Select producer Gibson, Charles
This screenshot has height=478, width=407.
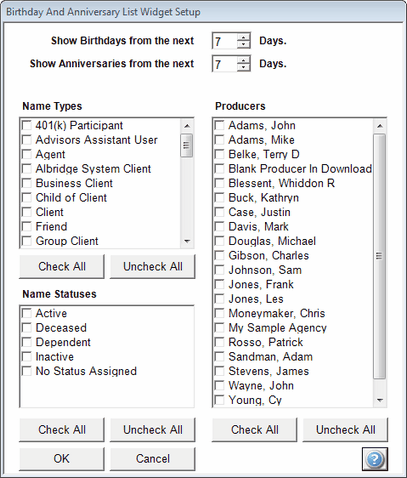[219, 255]
